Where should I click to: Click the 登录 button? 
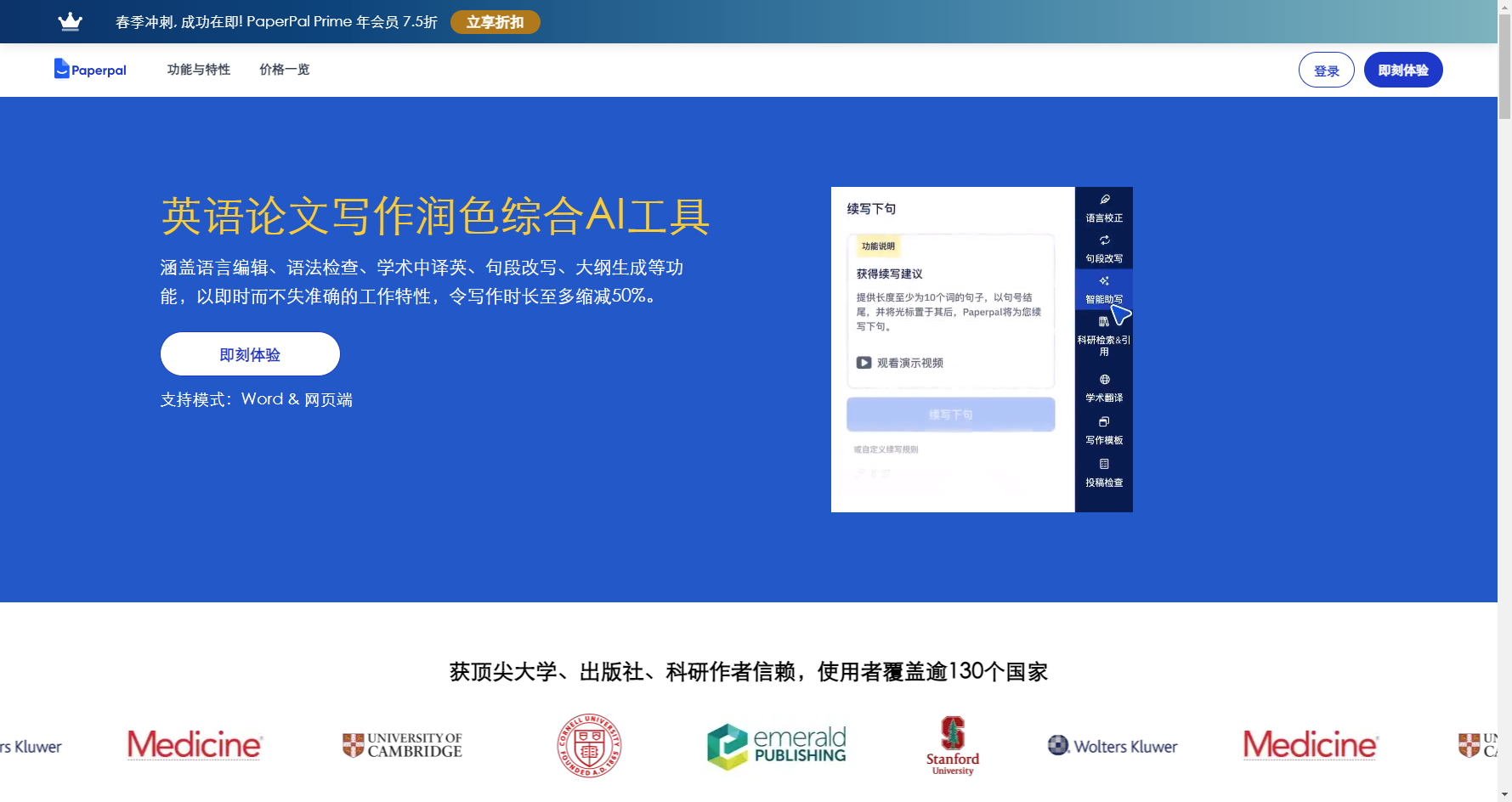(1326, 71)
